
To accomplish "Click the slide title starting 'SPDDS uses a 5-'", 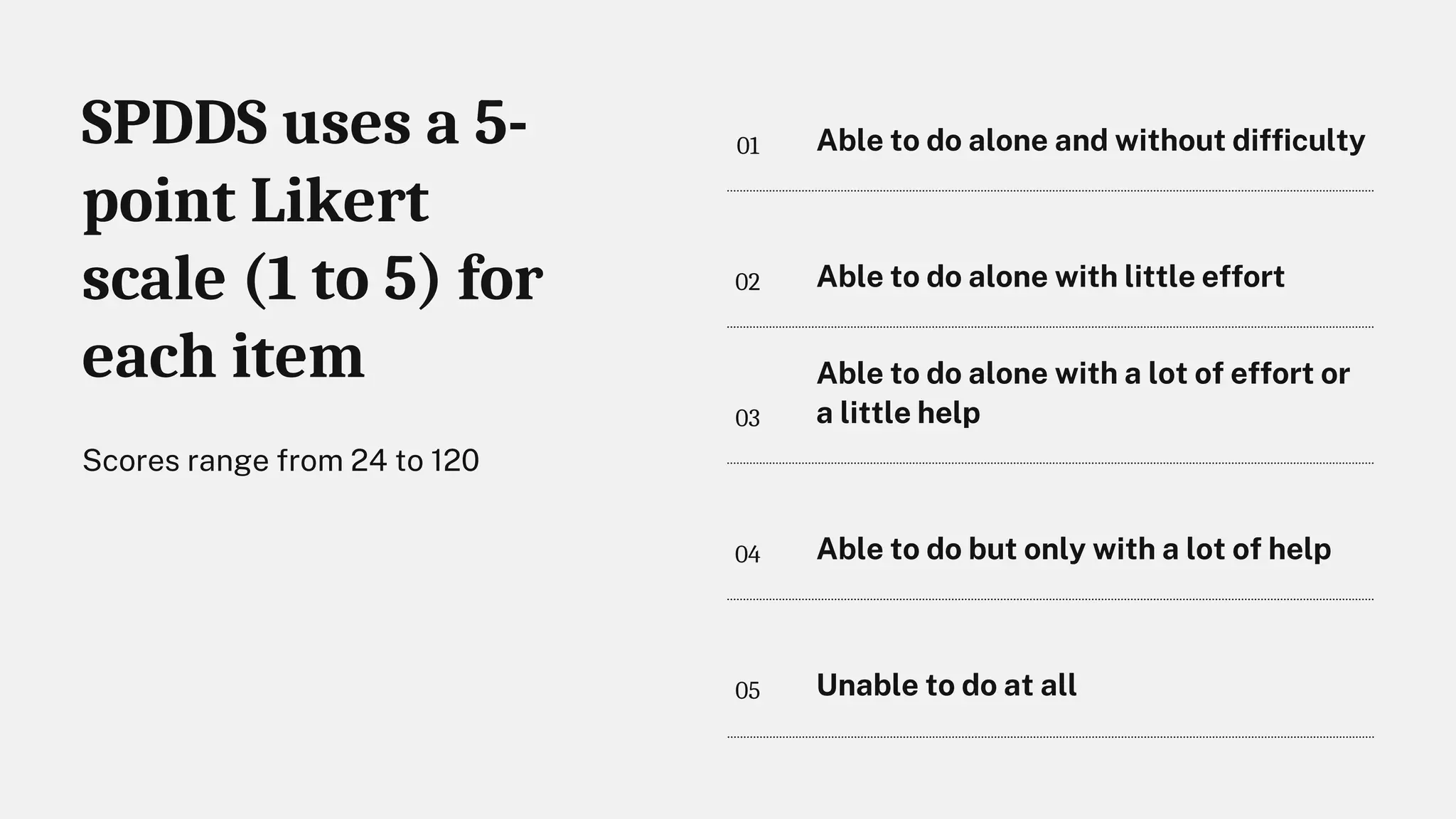I will coord(312,240).
